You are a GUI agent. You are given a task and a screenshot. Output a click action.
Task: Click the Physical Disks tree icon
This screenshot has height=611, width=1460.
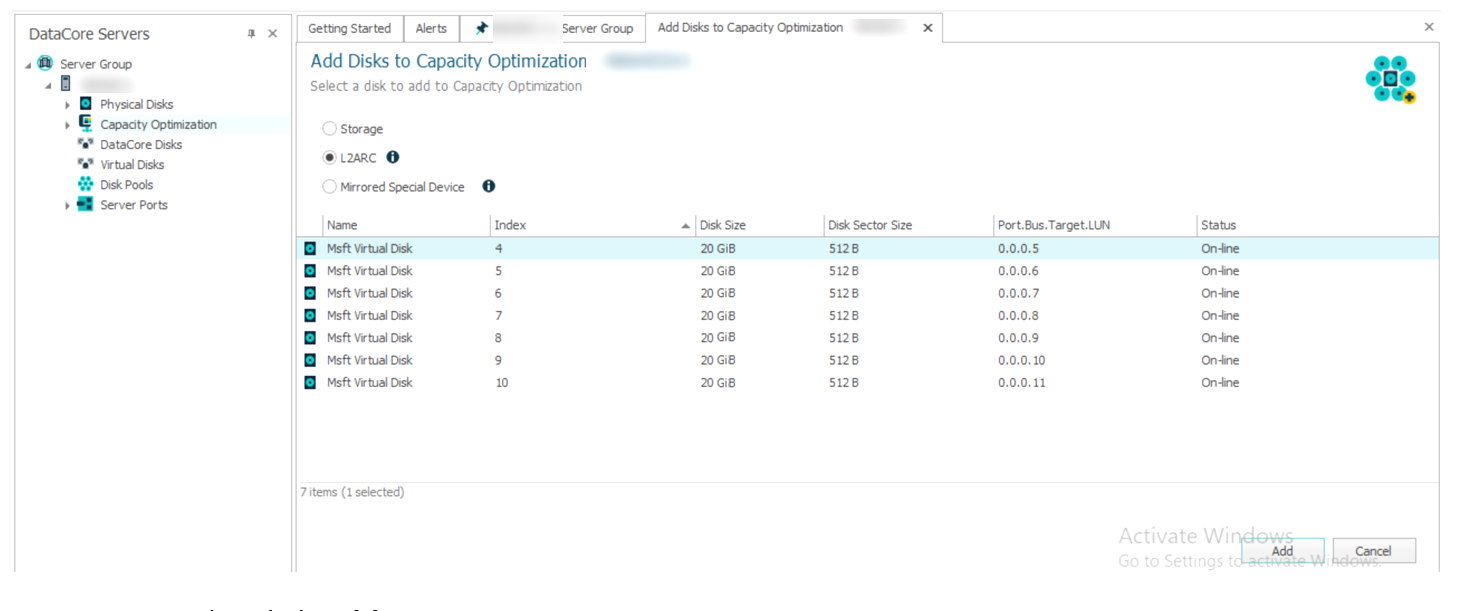click(x=86, y=104)
